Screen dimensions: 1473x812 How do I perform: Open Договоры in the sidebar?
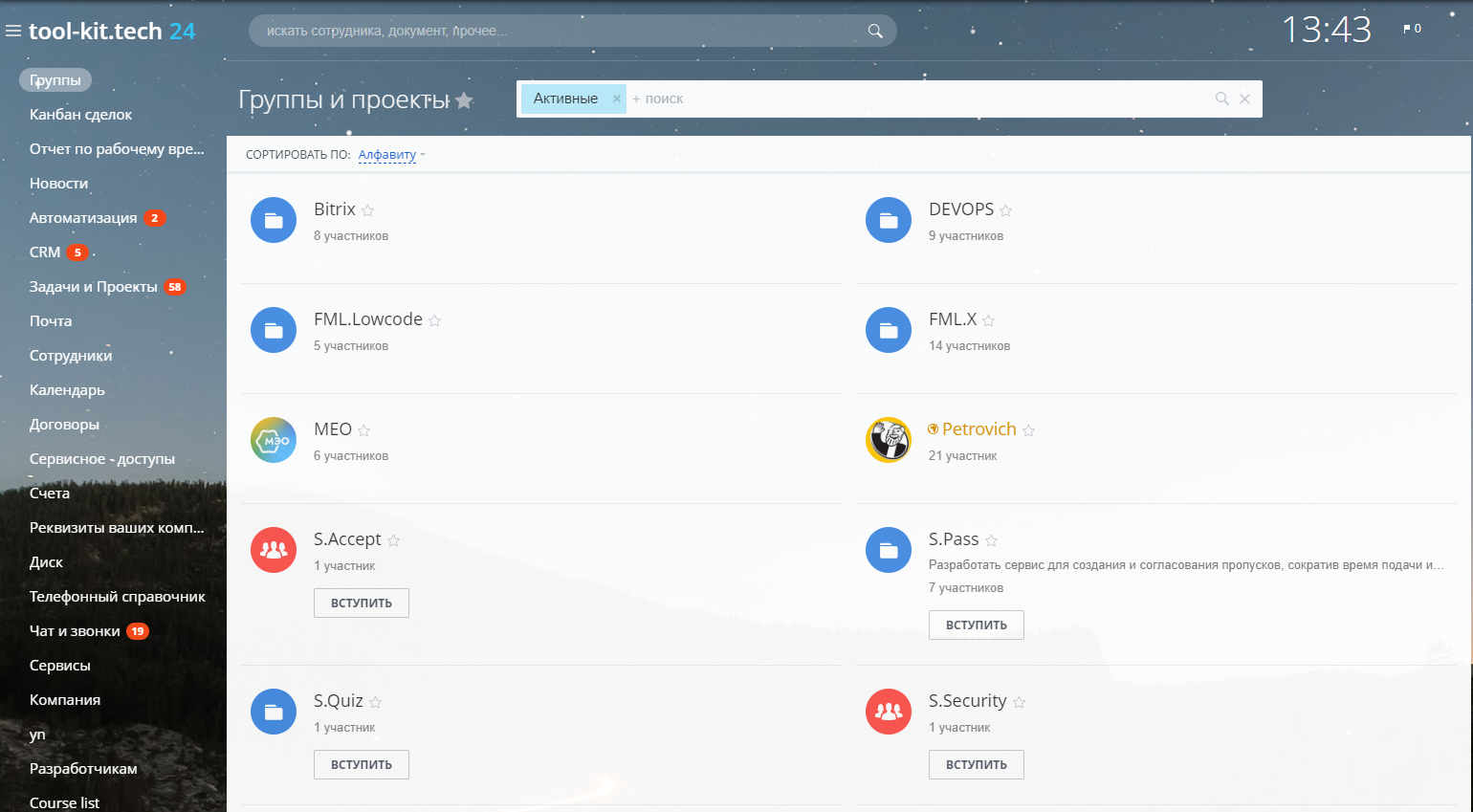coord(64,425)
